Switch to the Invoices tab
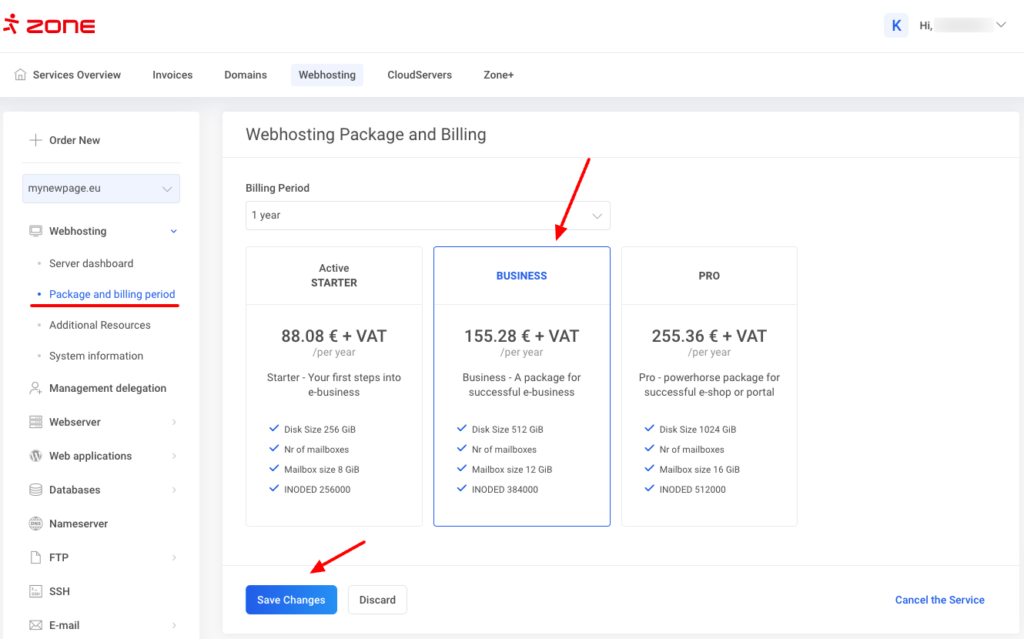Image resolution: width=1024 pixels, height=639 pixels. click(x=172, y=75)
